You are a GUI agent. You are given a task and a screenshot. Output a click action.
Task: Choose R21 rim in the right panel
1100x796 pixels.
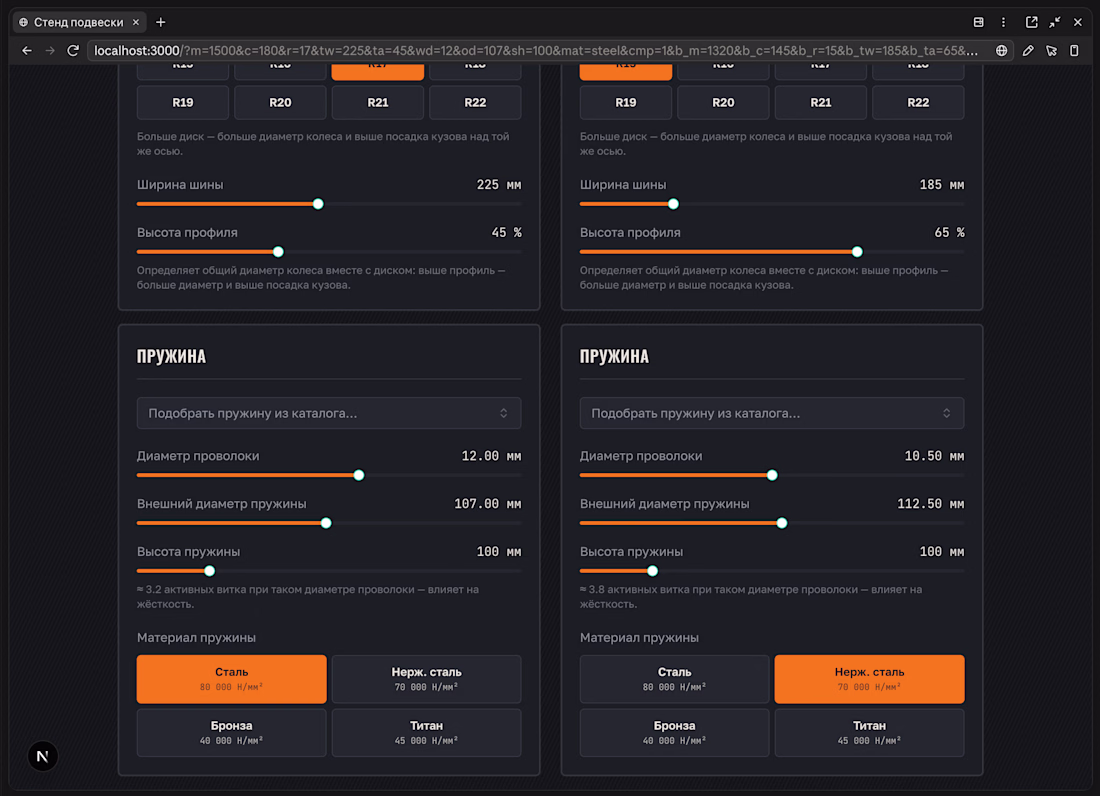pyautogui.click(x=821, y=102)
